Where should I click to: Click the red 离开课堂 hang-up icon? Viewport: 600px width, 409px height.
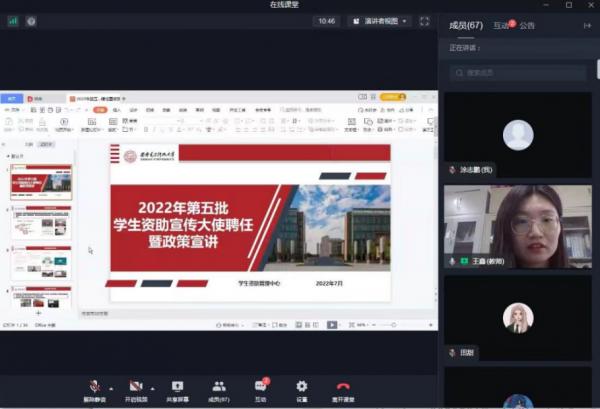pyautogui.click(x=343, y=386)
